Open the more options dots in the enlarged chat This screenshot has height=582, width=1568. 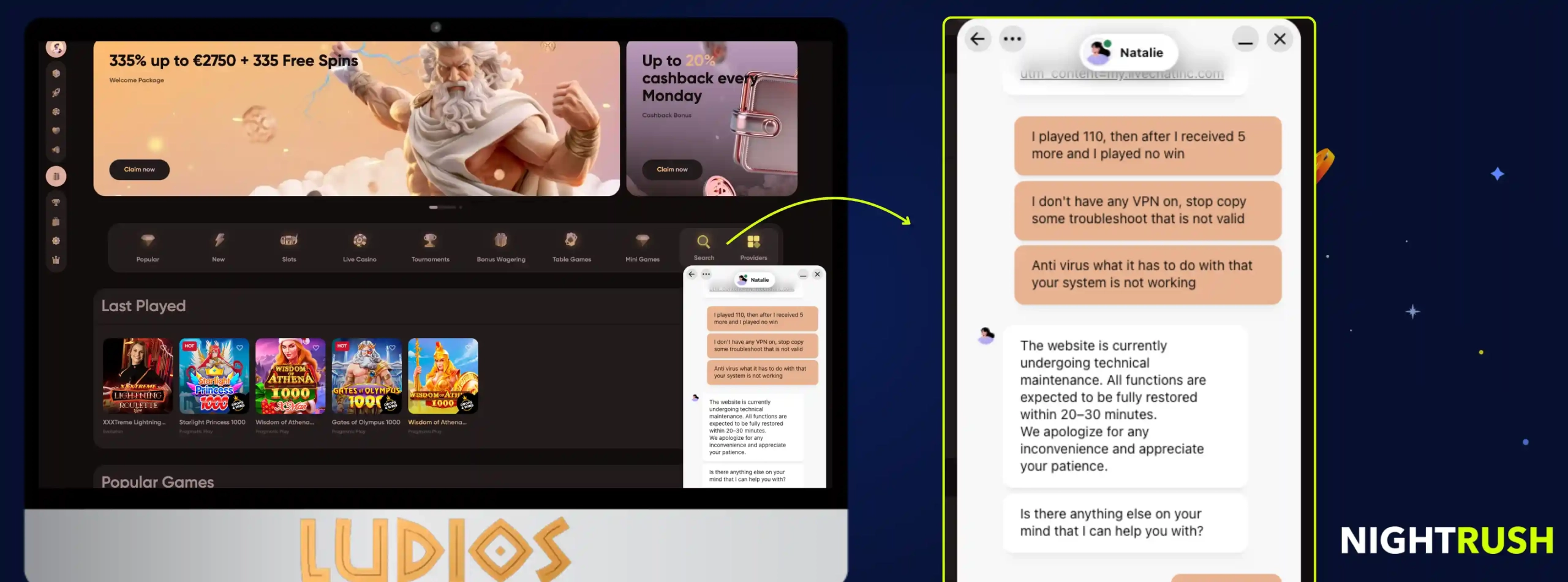1012,39
